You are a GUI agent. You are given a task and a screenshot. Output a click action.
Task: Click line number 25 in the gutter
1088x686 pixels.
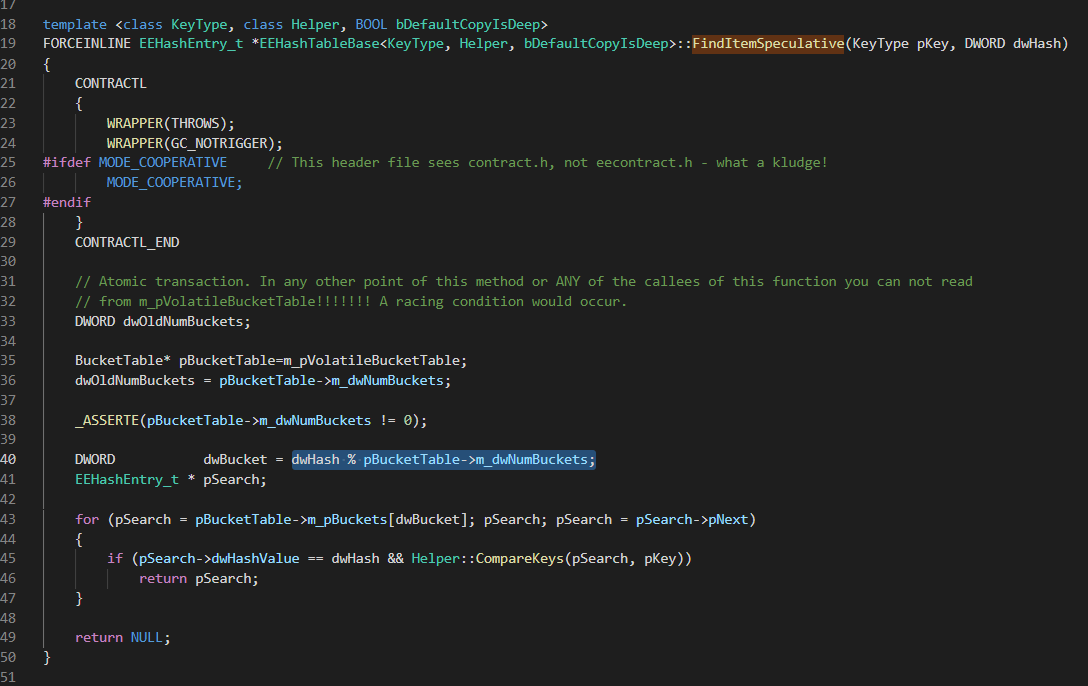tap(8, 162)
